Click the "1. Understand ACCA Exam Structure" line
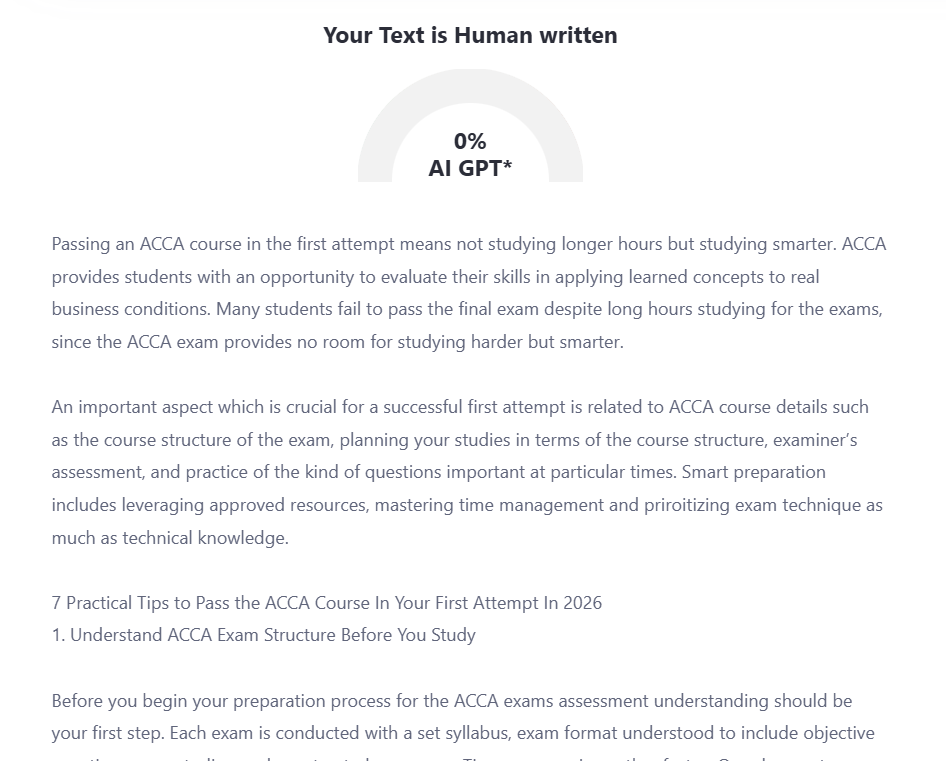Viewport: 946px width, 761px height. pos(263,635)
